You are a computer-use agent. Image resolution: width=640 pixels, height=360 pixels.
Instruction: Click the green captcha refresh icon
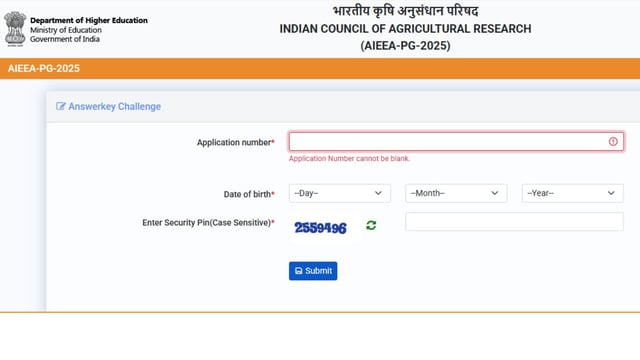click(x=371, y=225)
